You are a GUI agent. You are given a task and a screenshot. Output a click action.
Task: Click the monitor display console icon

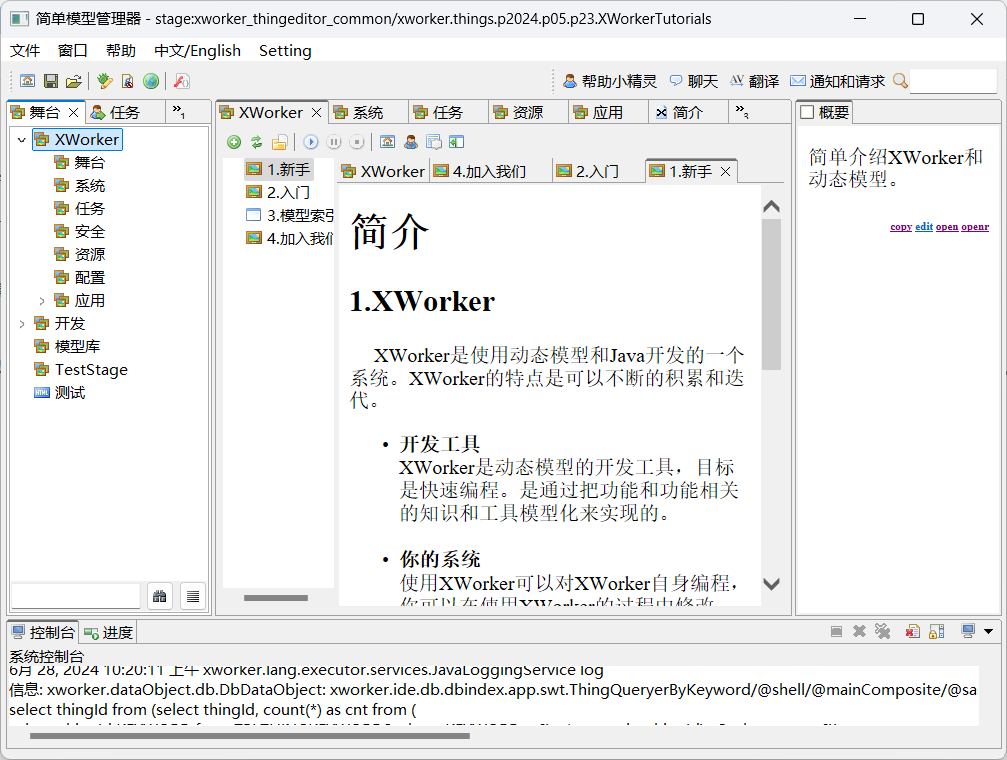tap(968, 631)
